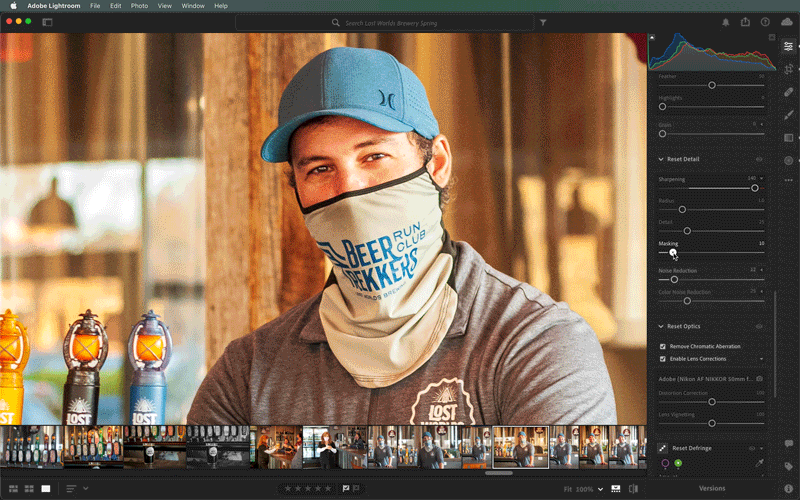Show original before/after compare icon
This screenshot has width=800, height=500.
[634, 489]
